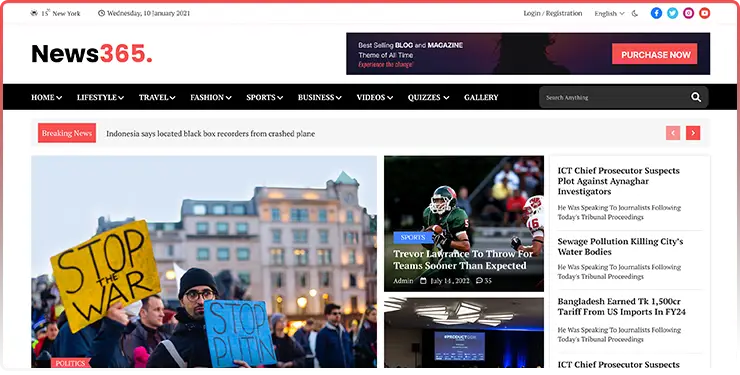The width and height of the screenshot is (740, 375).
Task: Expand the Fashion menu
Action: click(210, 97)
